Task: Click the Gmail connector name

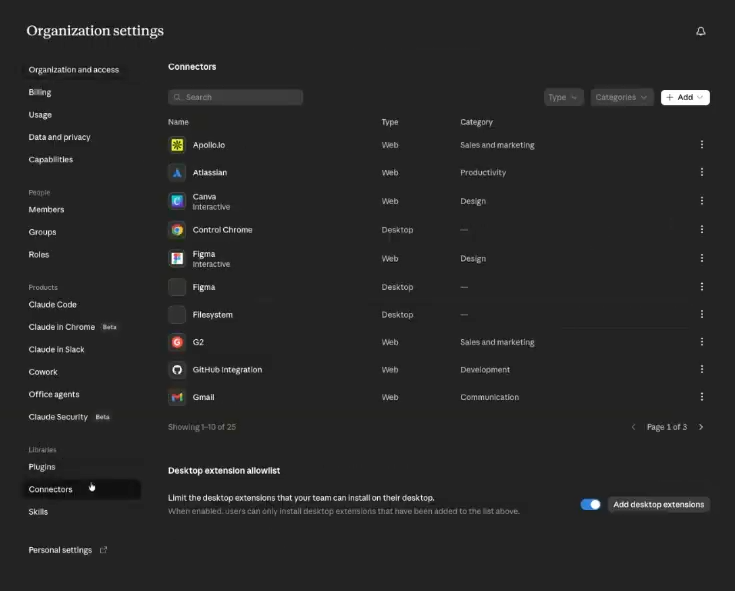Action: (203, 397)
